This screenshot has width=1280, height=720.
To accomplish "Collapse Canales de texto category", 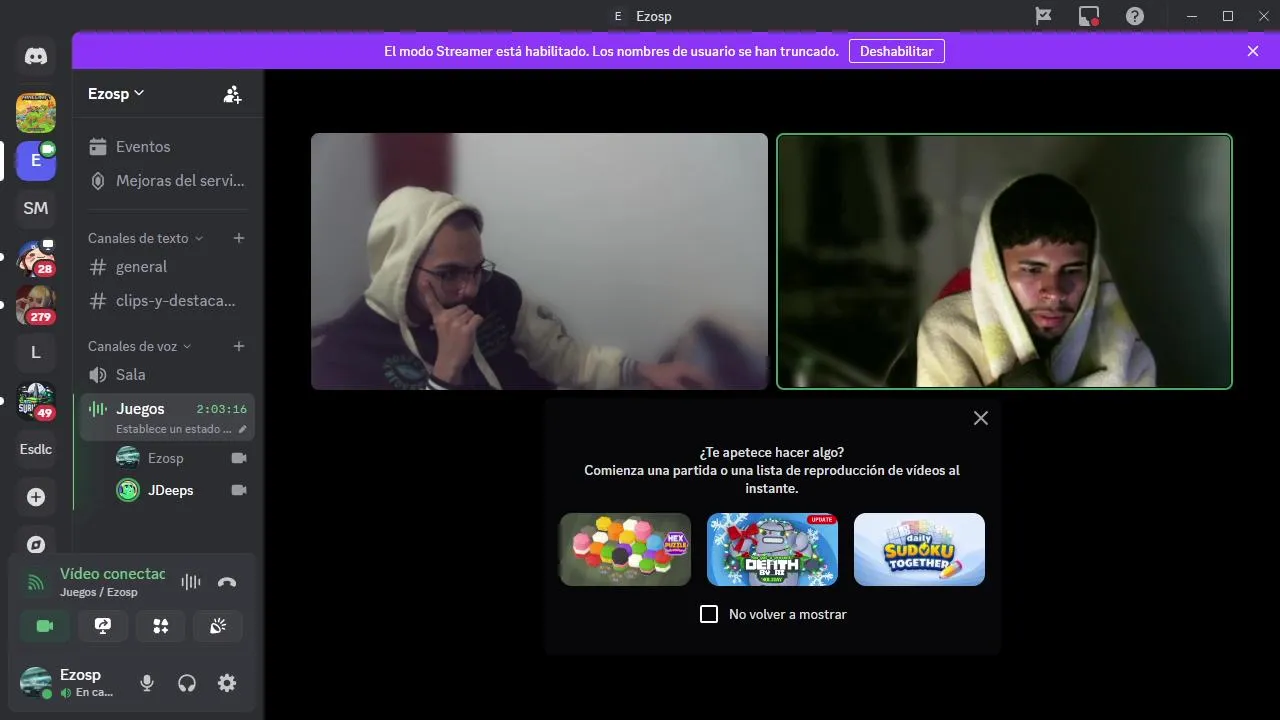I will pos(145,238).
